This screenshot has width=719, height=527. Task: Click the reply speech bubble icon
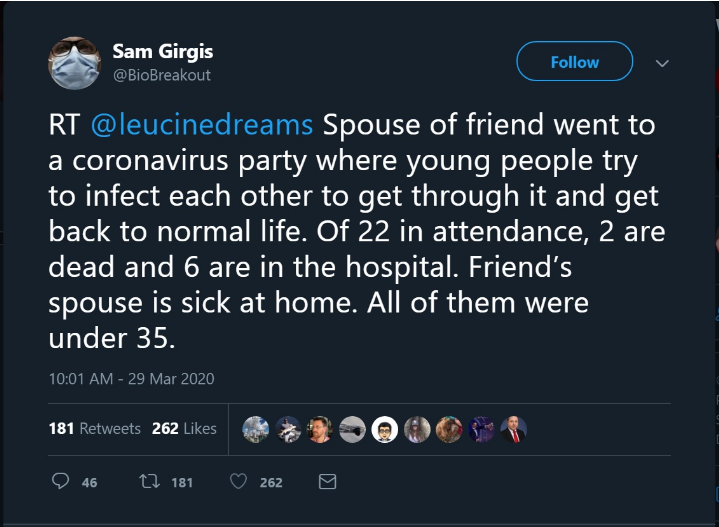point(60,482)
